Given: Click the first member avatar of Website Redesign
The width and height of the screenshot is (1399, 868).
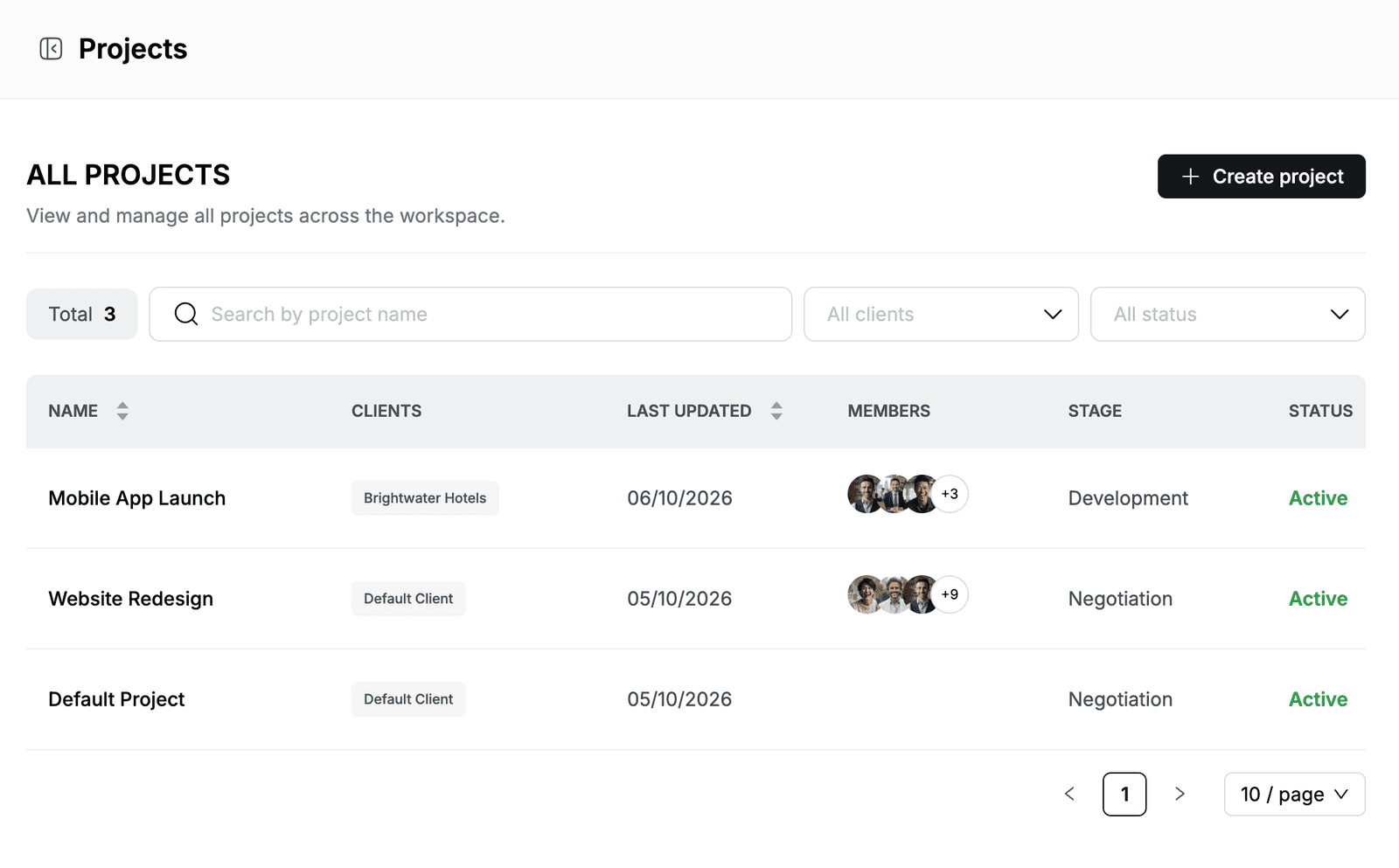Looking at the screenshot, I should point(864,594).
